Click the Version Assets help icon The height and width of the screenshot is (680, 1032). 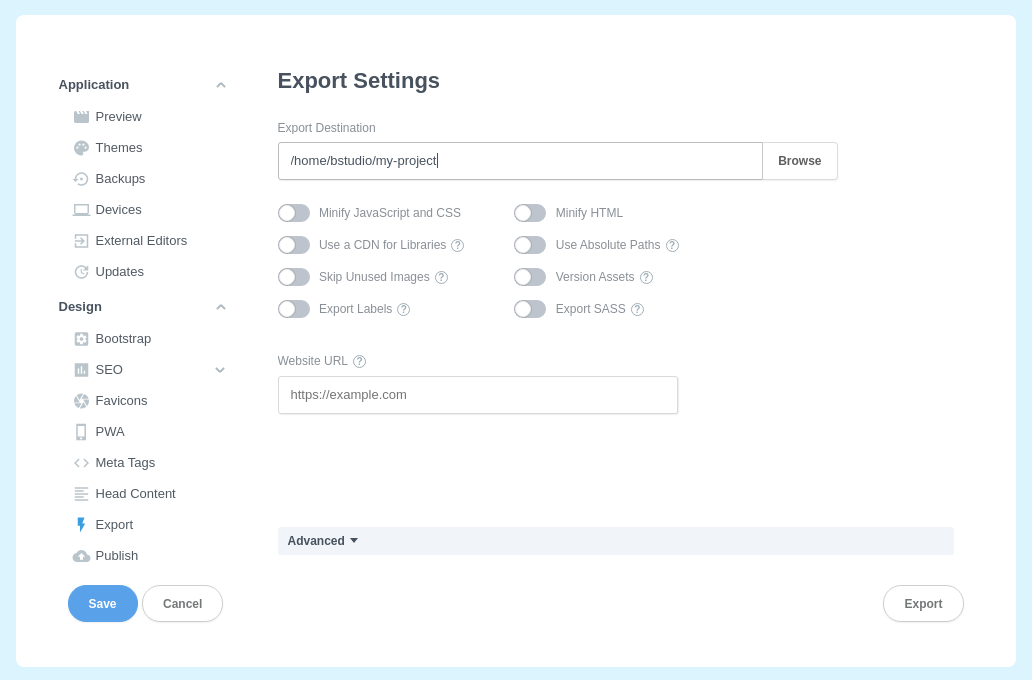pos(647,277)
